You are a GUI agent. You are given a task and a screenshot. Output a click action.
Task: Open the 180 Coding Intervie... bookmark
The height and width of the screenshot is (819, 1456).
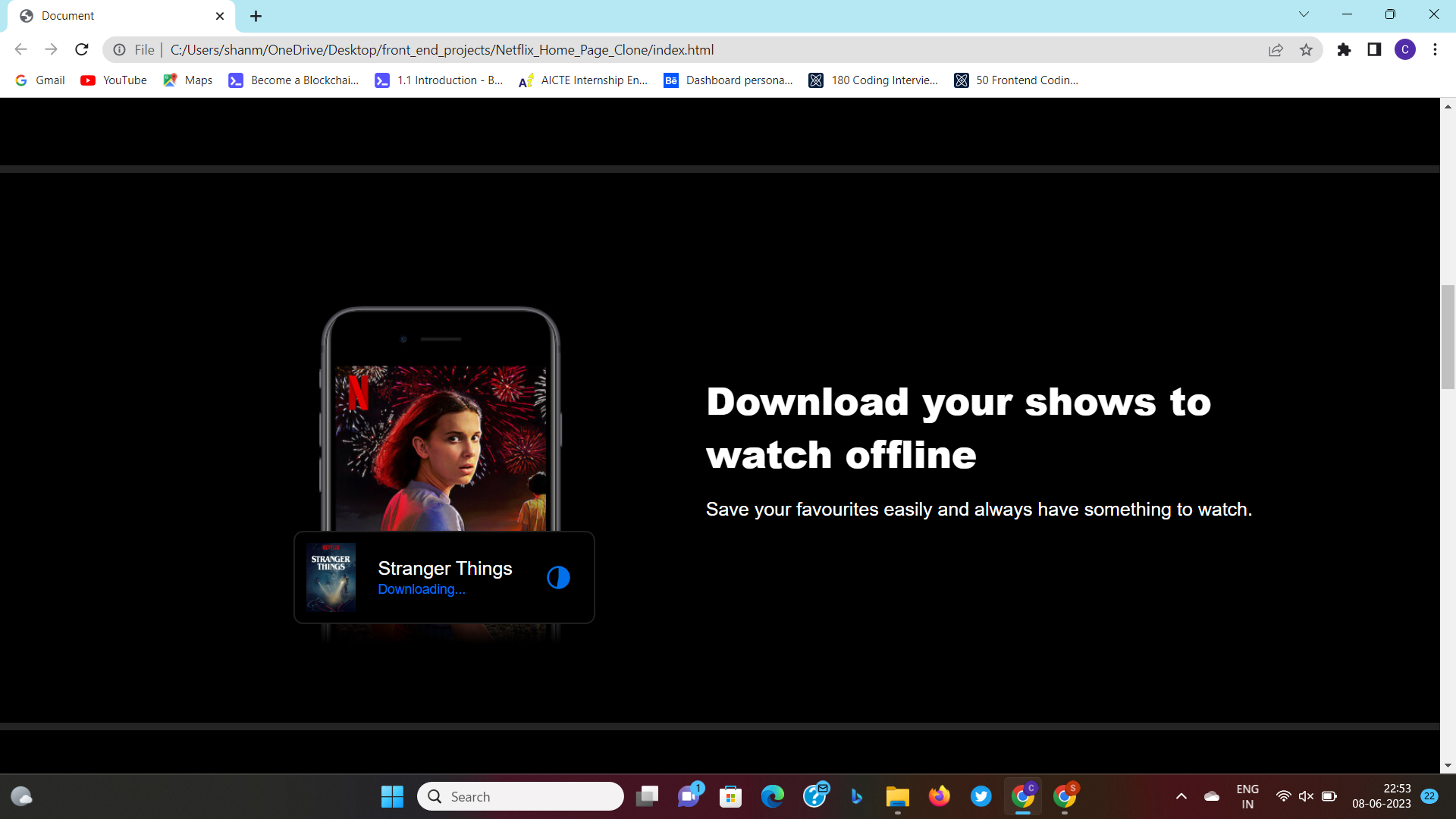pyautogui.click(x=874, y=80)
